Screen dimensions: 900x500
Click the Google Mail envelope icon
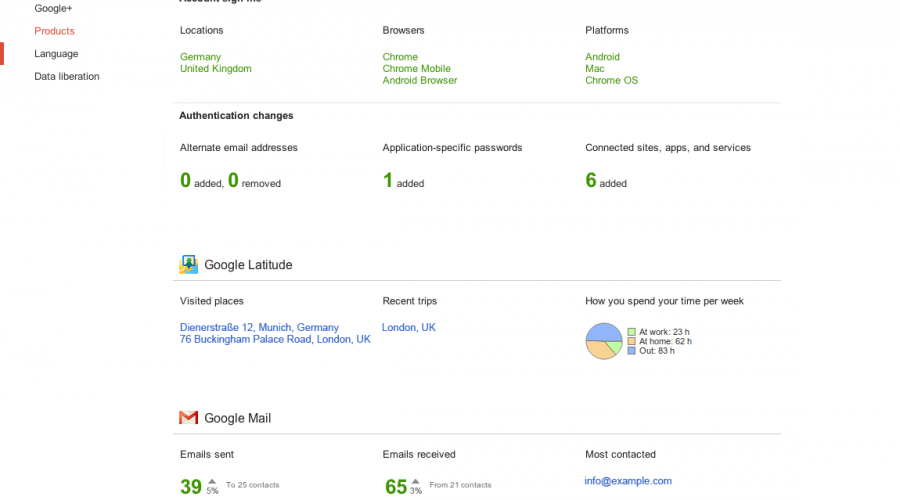click(188, 417)
